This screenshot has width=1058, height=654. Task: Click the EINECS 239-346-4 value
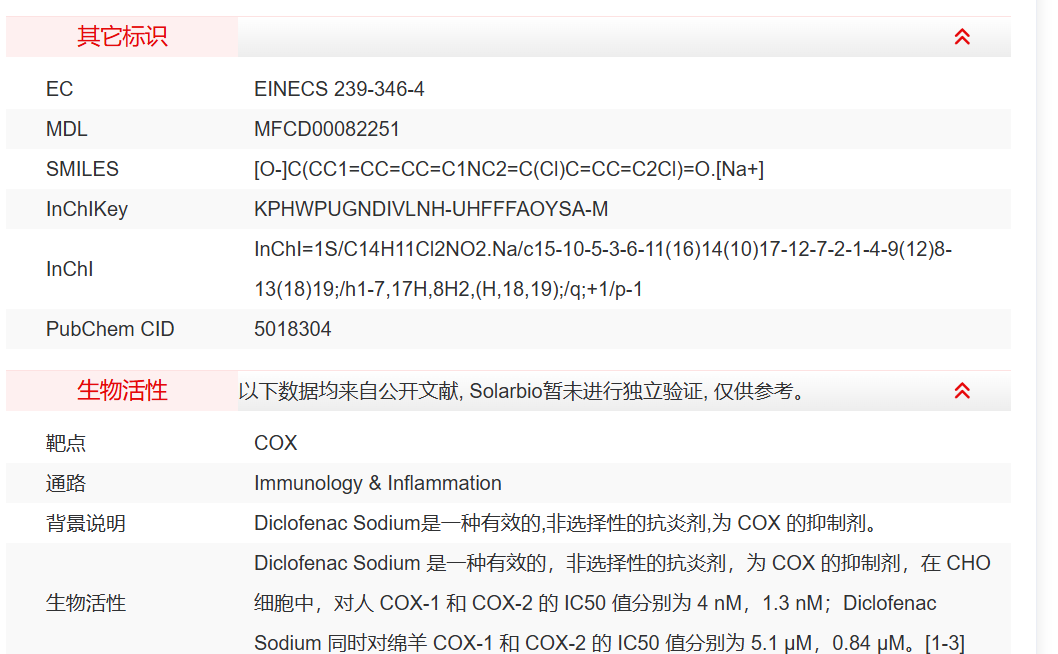339,89
